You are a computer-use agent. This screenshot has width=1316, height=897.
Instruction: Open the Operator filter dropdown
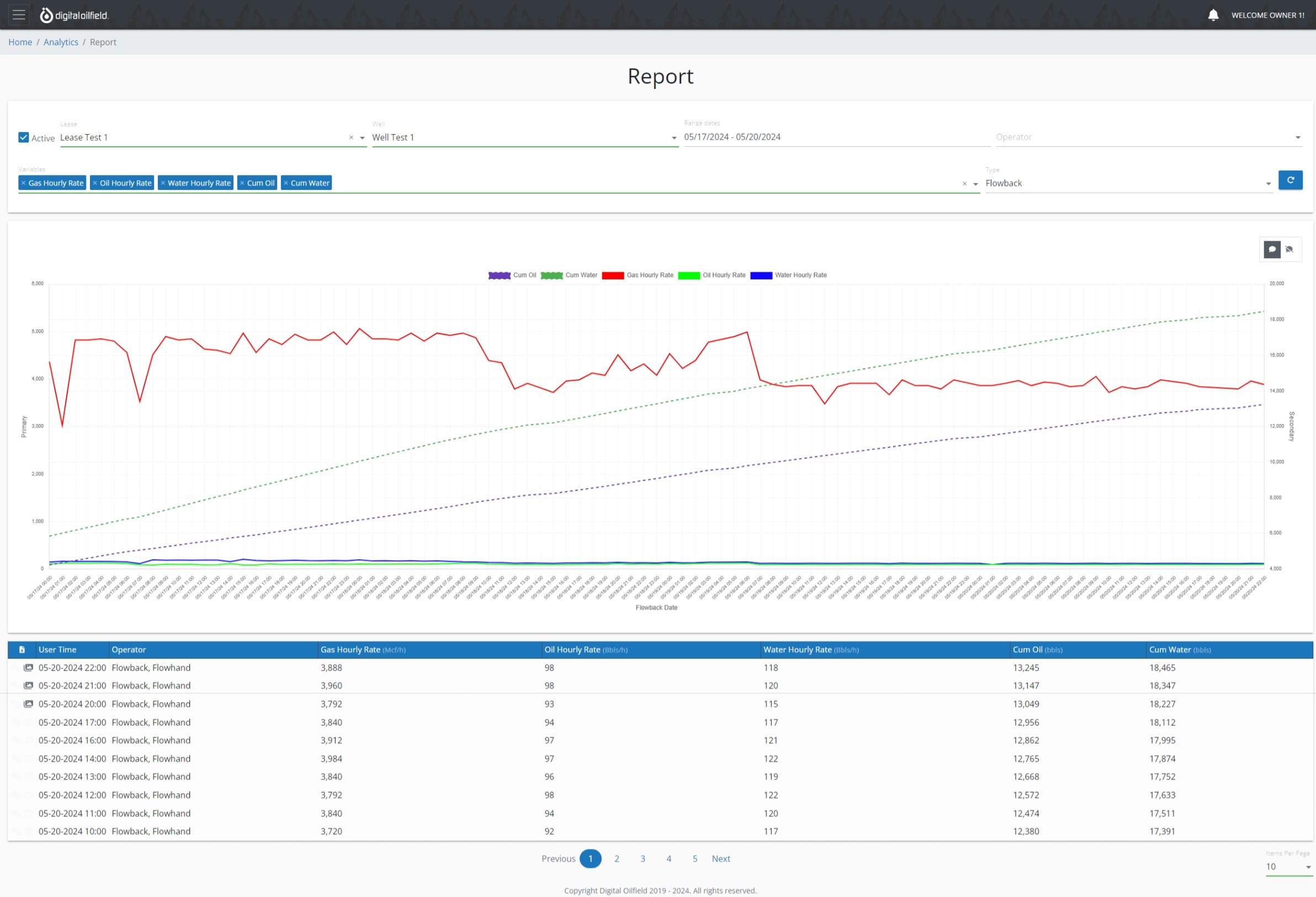1297,137
